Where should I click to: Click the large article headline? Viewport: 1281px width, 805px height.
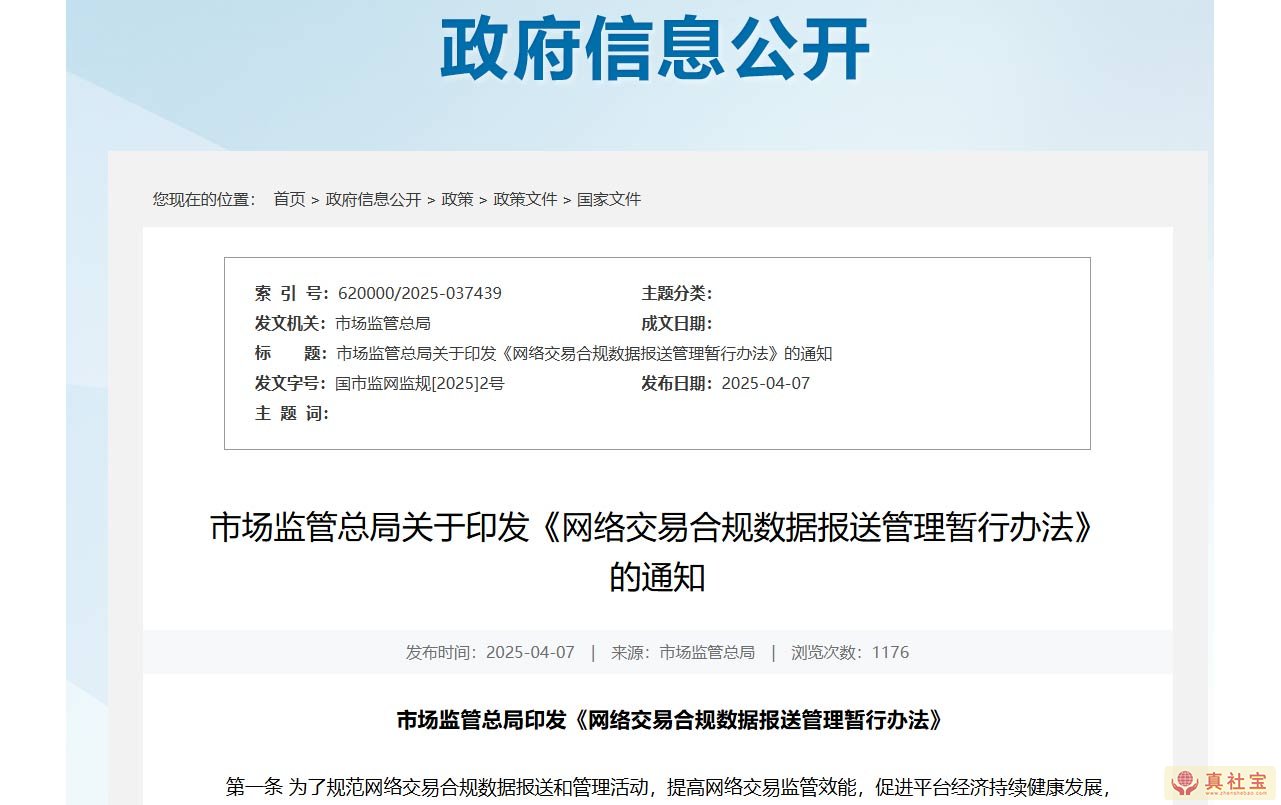click(657, 552)
